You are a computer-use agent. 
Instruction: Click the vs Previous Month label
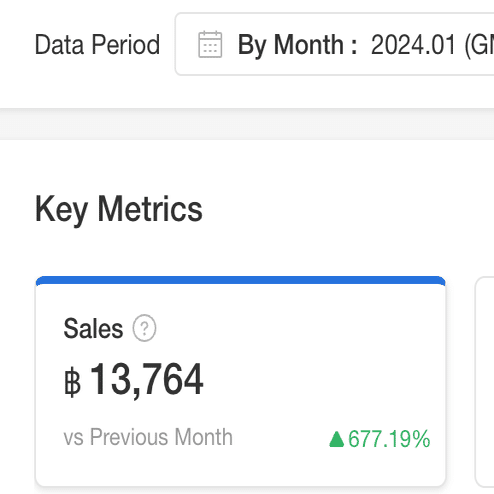[x=148, y=437]
